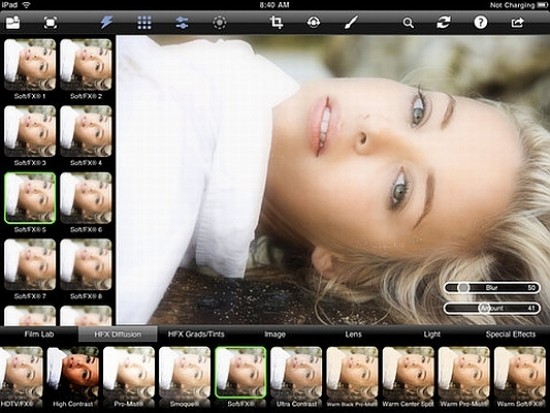The width and height of the screenshot is (550, 413).
Task: Tap the share export icon
Action: (518, 23)
